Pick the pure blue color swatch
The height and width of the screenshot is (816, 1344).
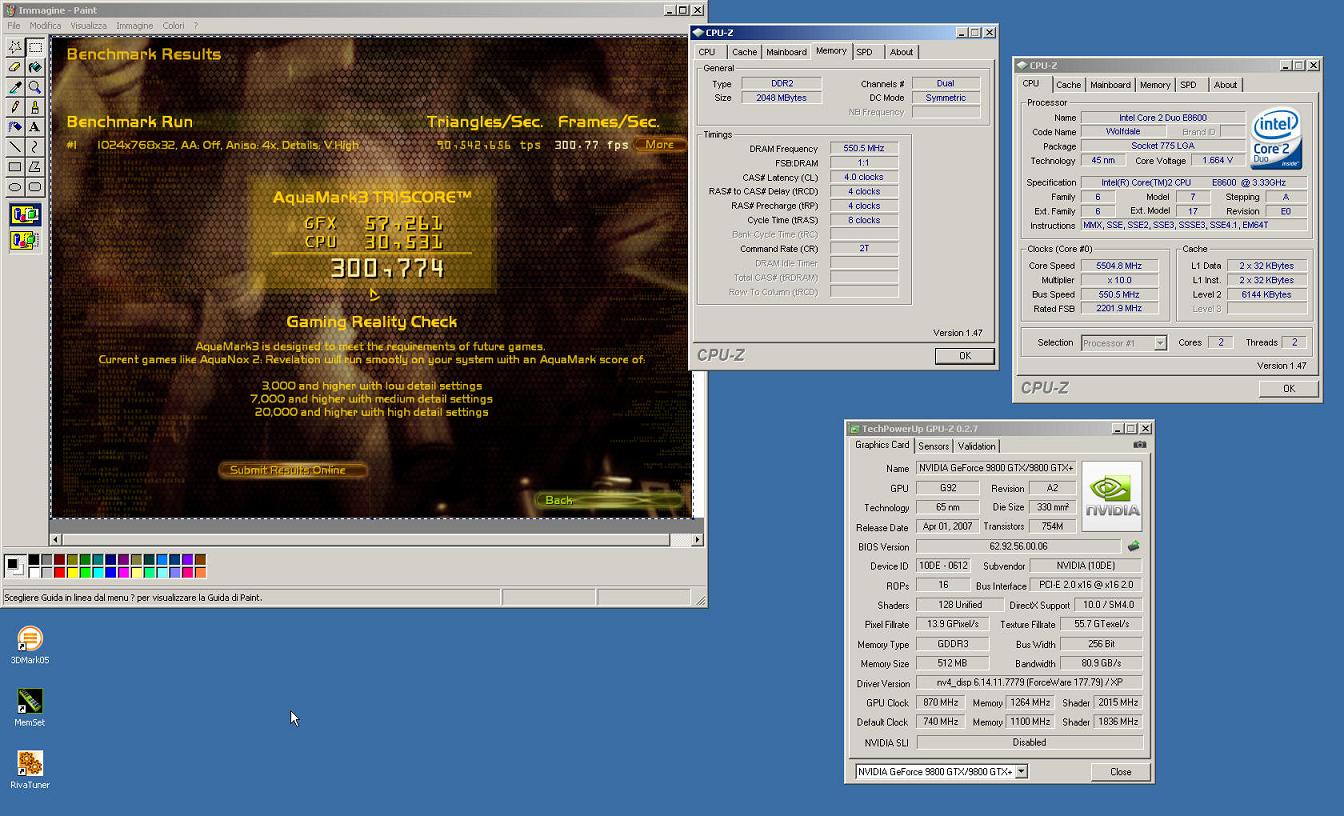point(111,572)
